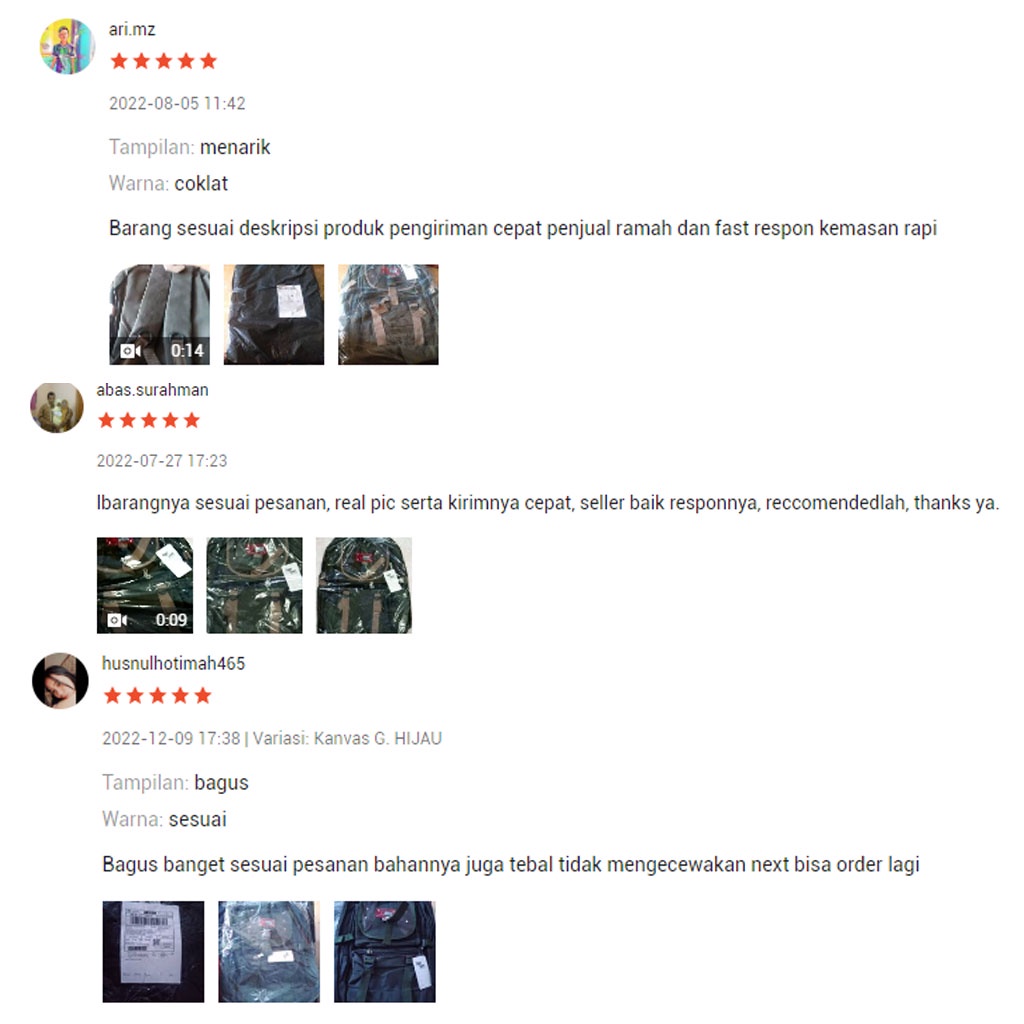View ari.mz's second photo with white label
The height and width of the screenshot is (1024, 1024).
coord(274,314)
